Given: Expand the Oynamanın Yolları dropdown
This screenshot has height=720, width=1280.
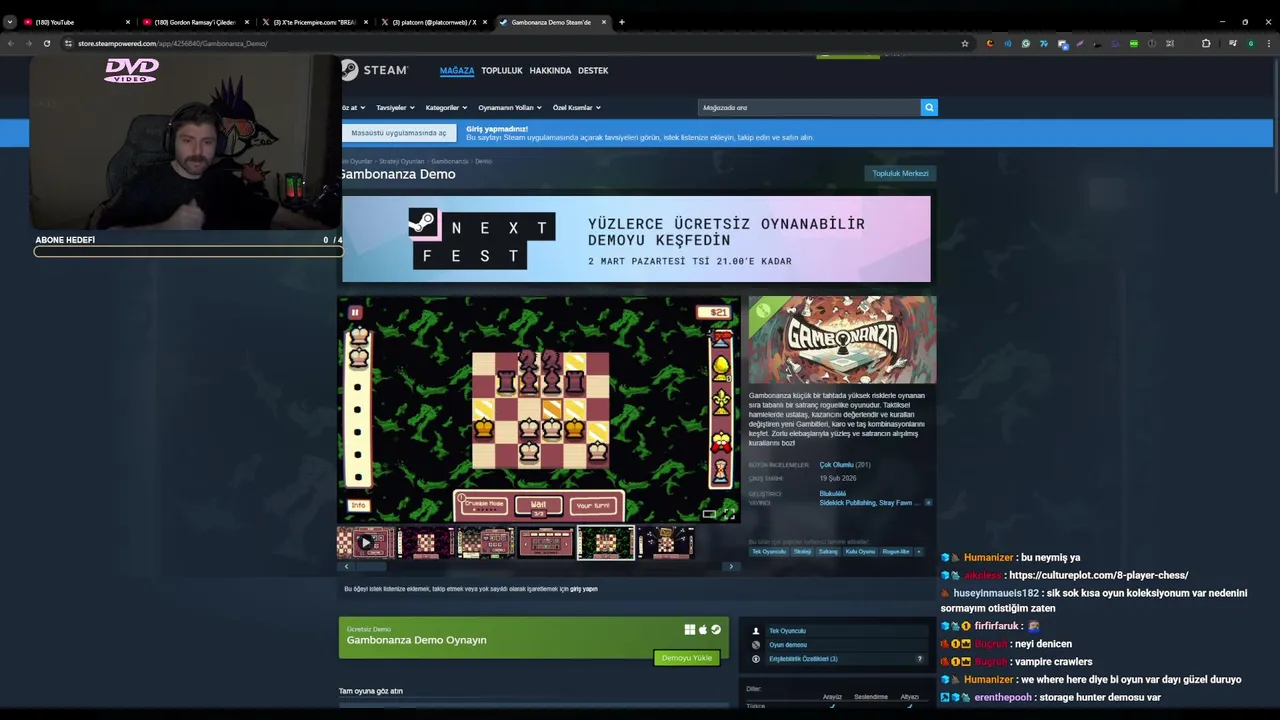Looking at the screenshot, I should click(510, 107).
